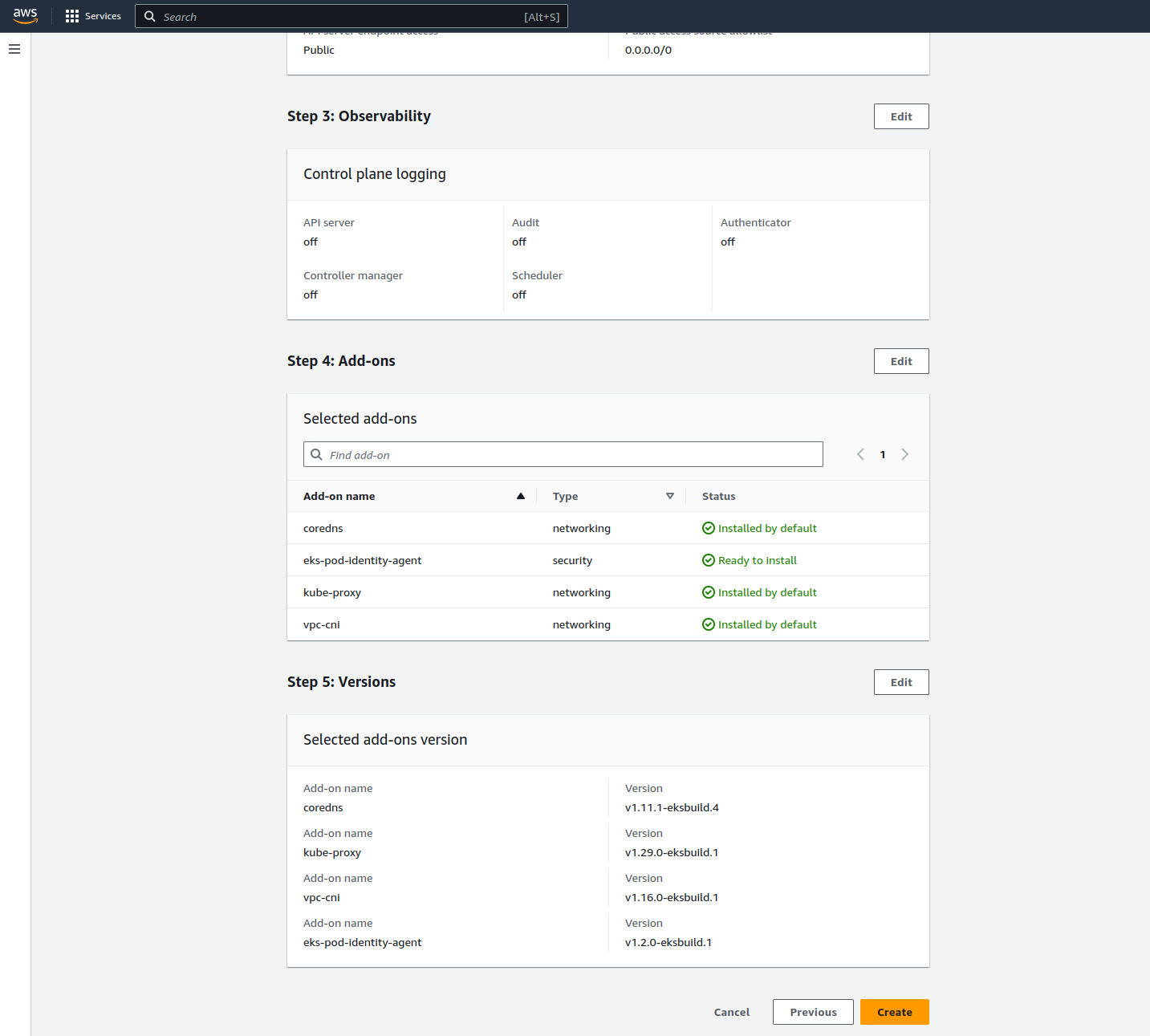Viewport: 1150px width, 1036px height.
Task: Click the Public endpoint access value
Action: 319,50
